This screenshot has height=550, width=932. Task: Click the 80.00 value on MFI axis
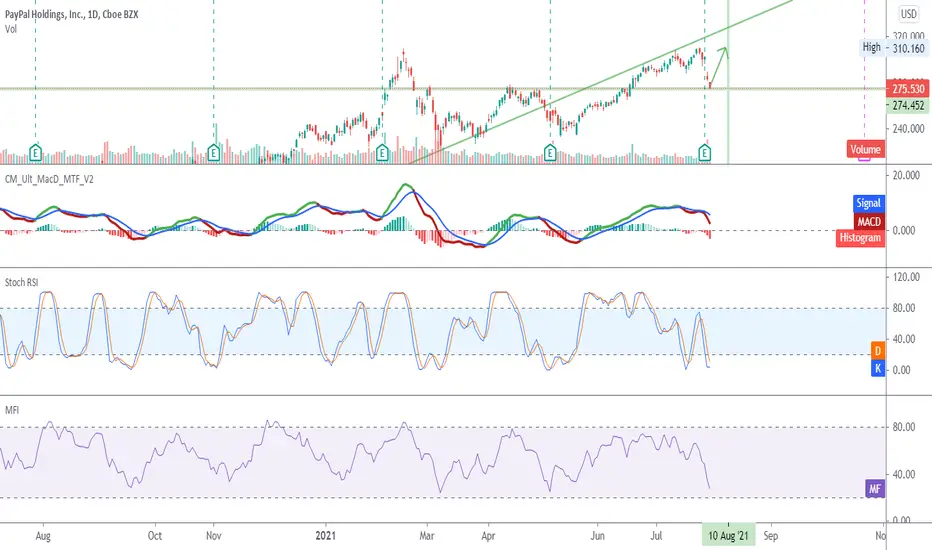click(x=903, y=427)
